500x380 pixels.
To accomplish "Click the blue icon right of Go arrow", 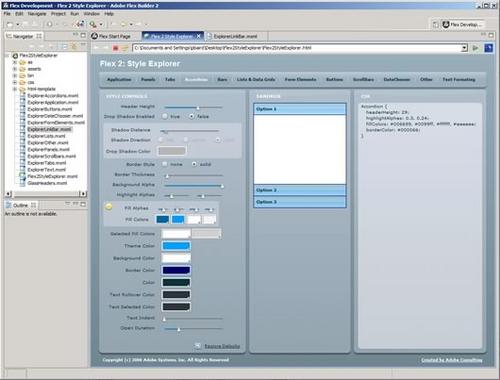I will pos(488,48).
